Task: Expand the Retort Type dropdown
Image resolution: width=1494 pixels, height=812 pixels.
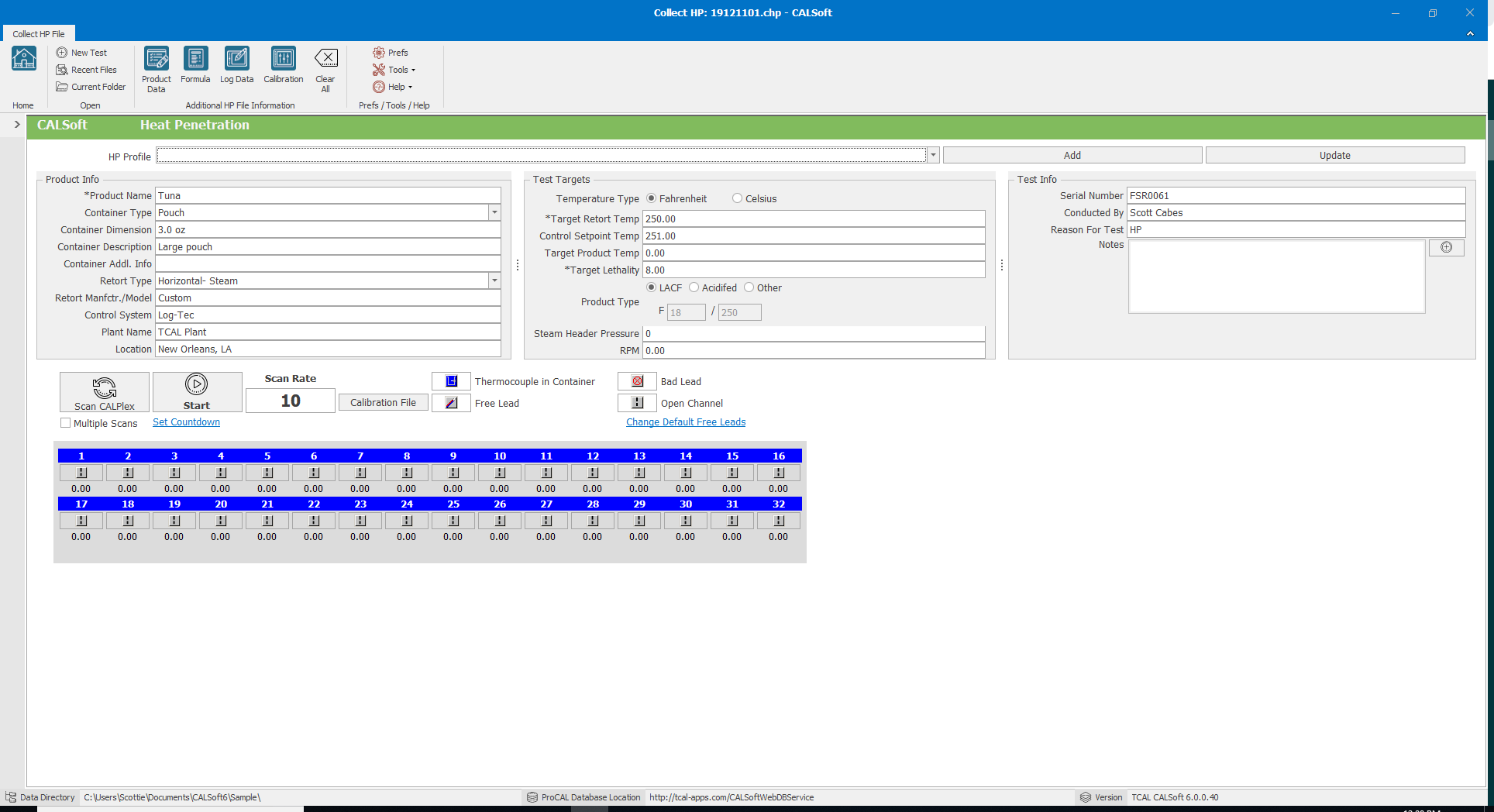Action: point(494,280)
